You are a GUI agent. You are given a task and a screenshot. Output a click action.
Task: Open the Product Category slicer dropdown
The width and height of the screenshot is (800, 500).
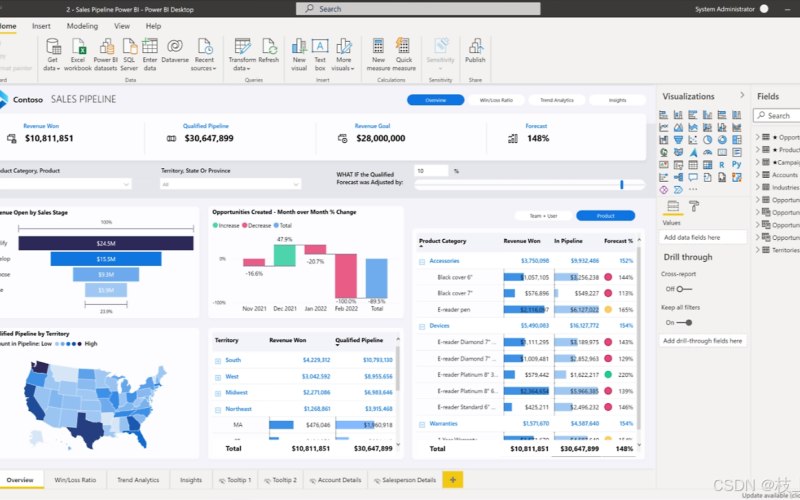click(x=65, y=184)
